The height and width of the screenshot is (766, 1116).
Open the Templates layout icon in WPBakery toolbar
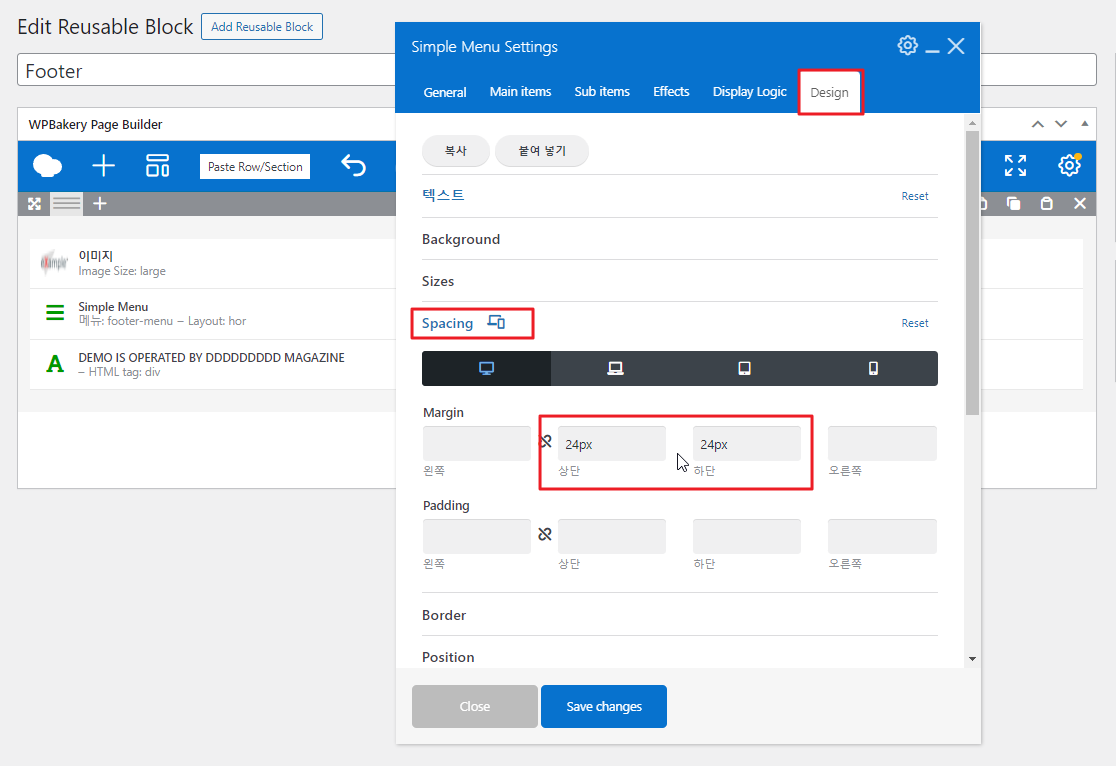pos(157,166)
